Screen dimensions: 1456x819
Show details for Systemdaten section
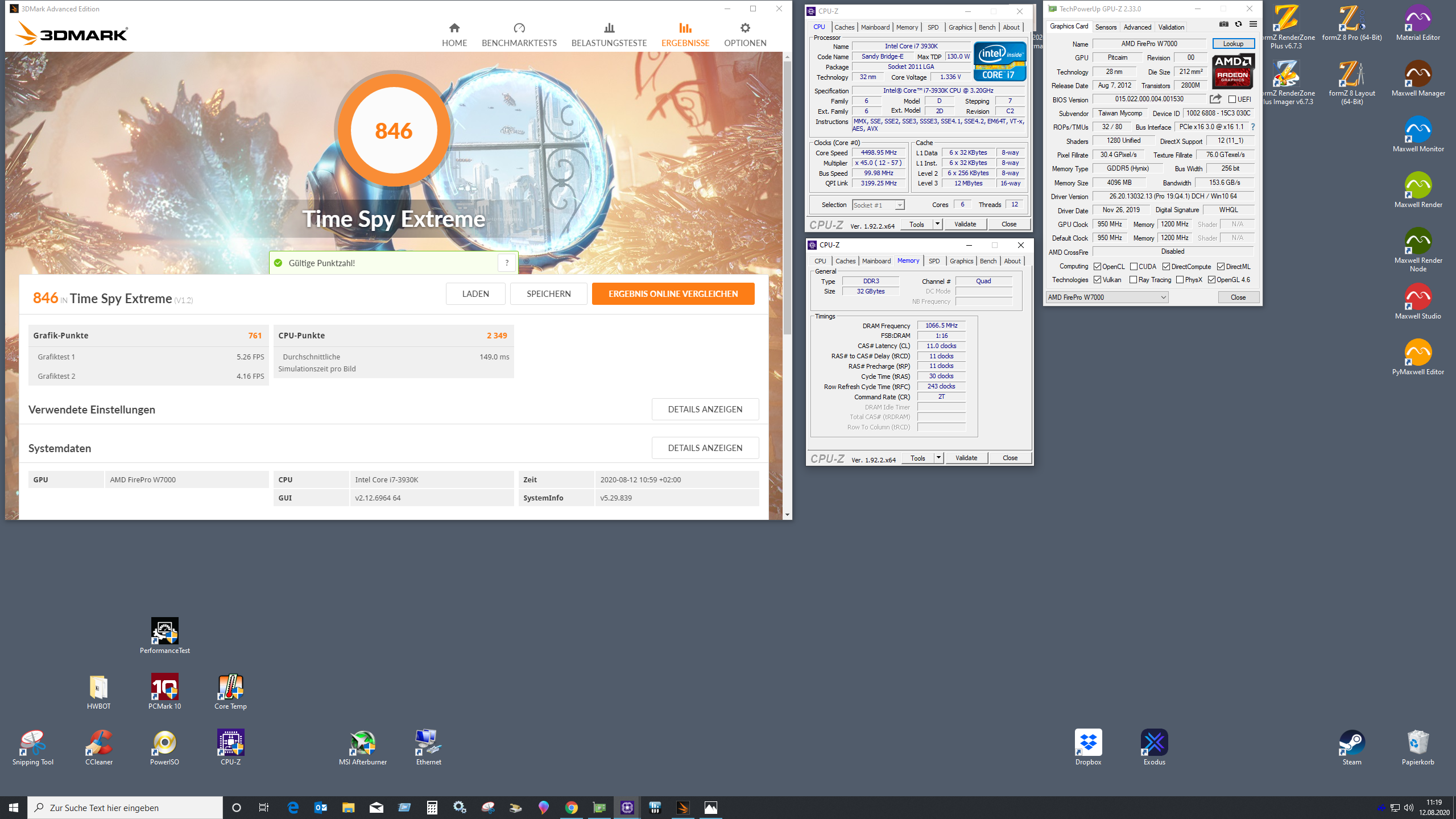(x=705, y=448)
